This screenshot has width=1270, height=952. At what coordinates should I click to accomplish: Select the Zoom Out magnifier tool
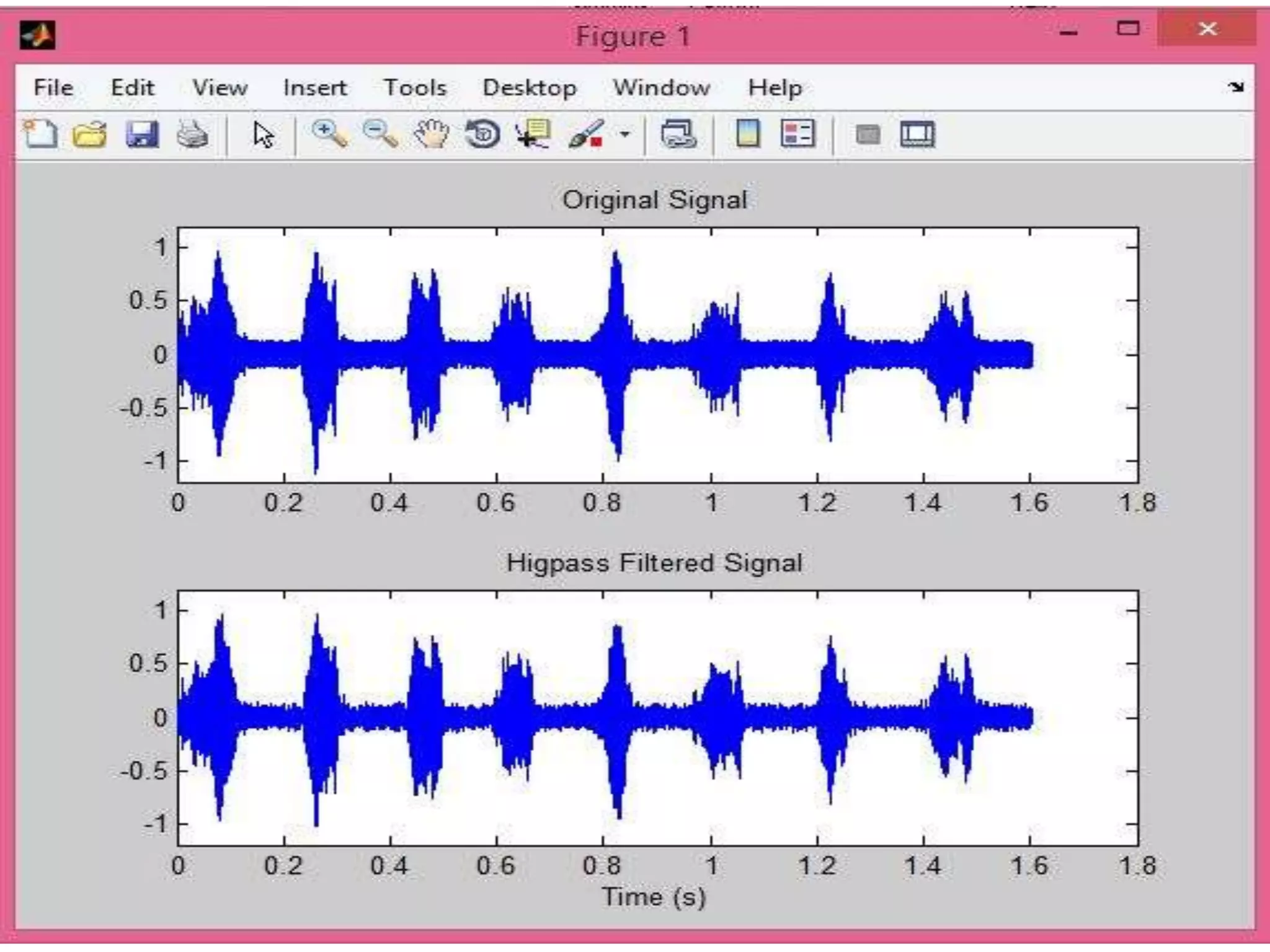tap(380, 134)
